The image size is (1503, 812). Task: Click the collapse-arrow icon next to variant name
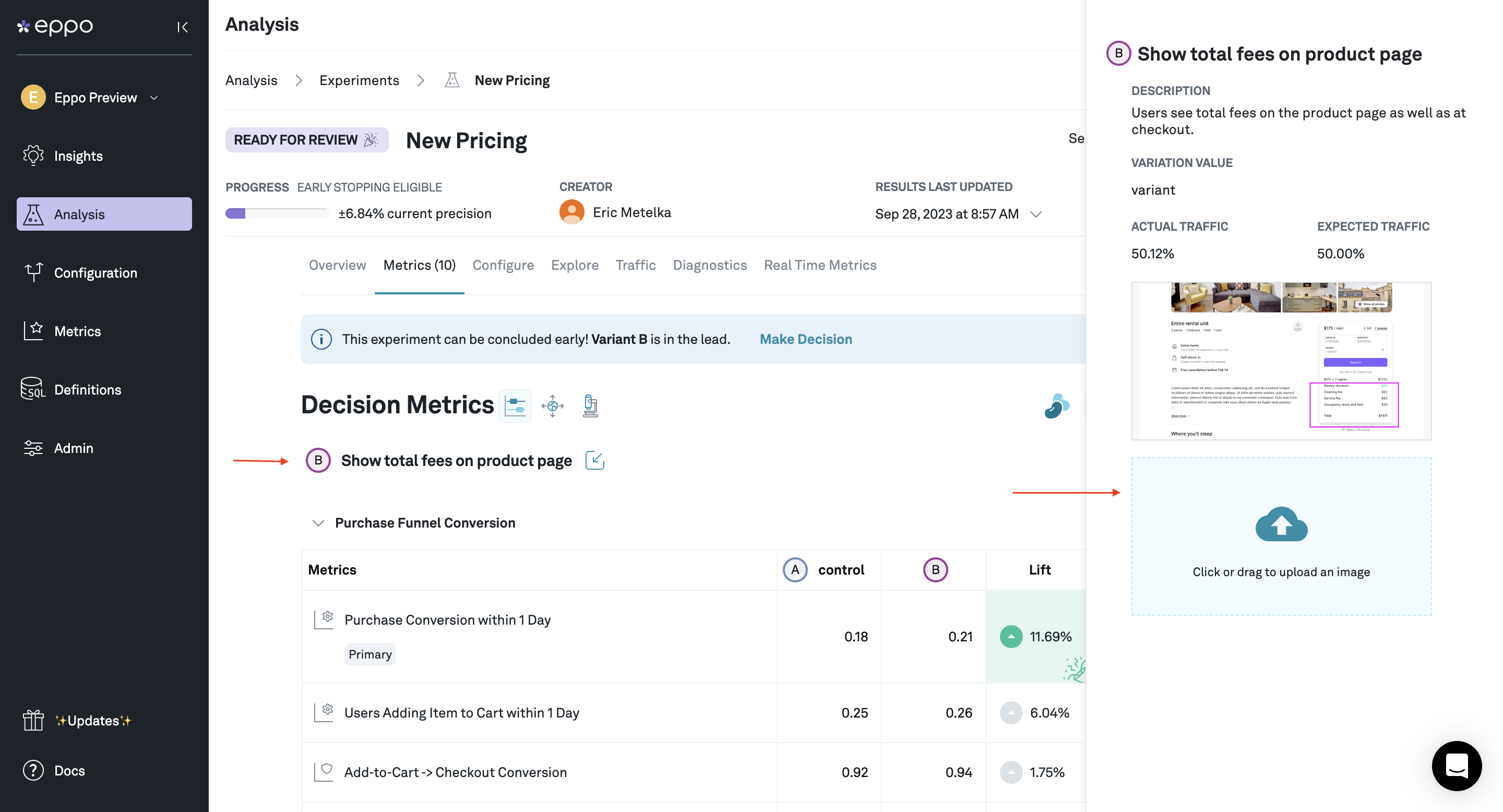(x=594, y=460)
